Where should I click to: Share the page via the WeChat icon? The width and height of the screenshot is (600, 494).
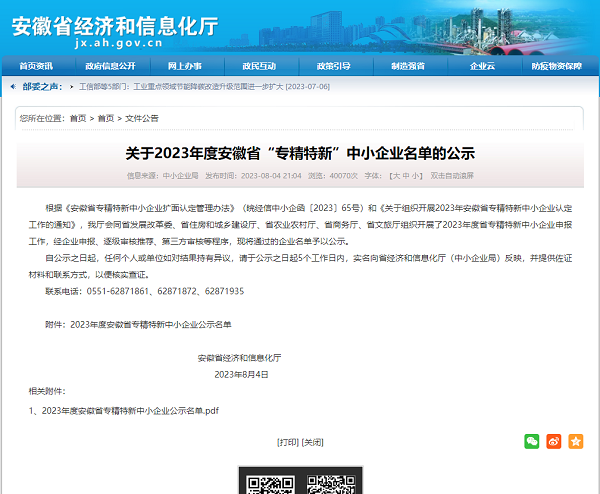(532, 441)
